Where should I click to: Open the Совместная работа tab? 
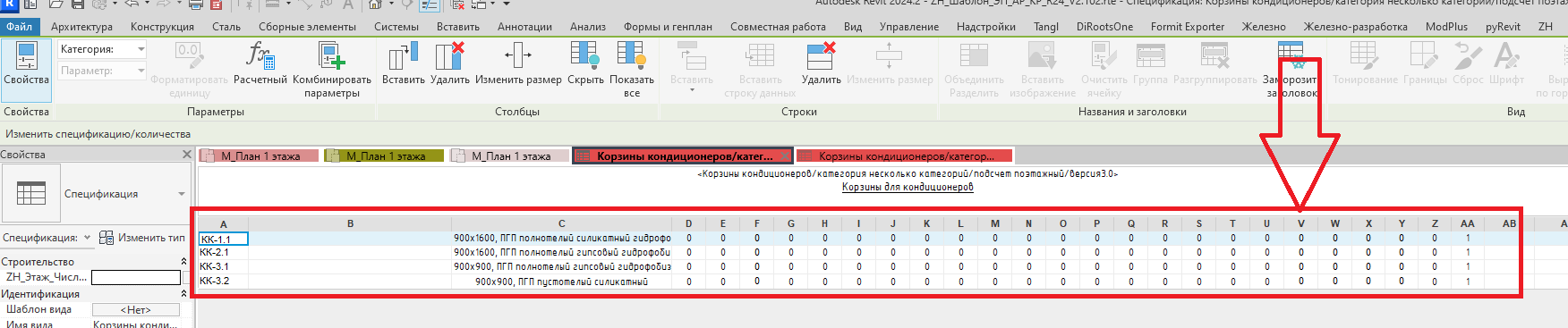coord(778,27)
